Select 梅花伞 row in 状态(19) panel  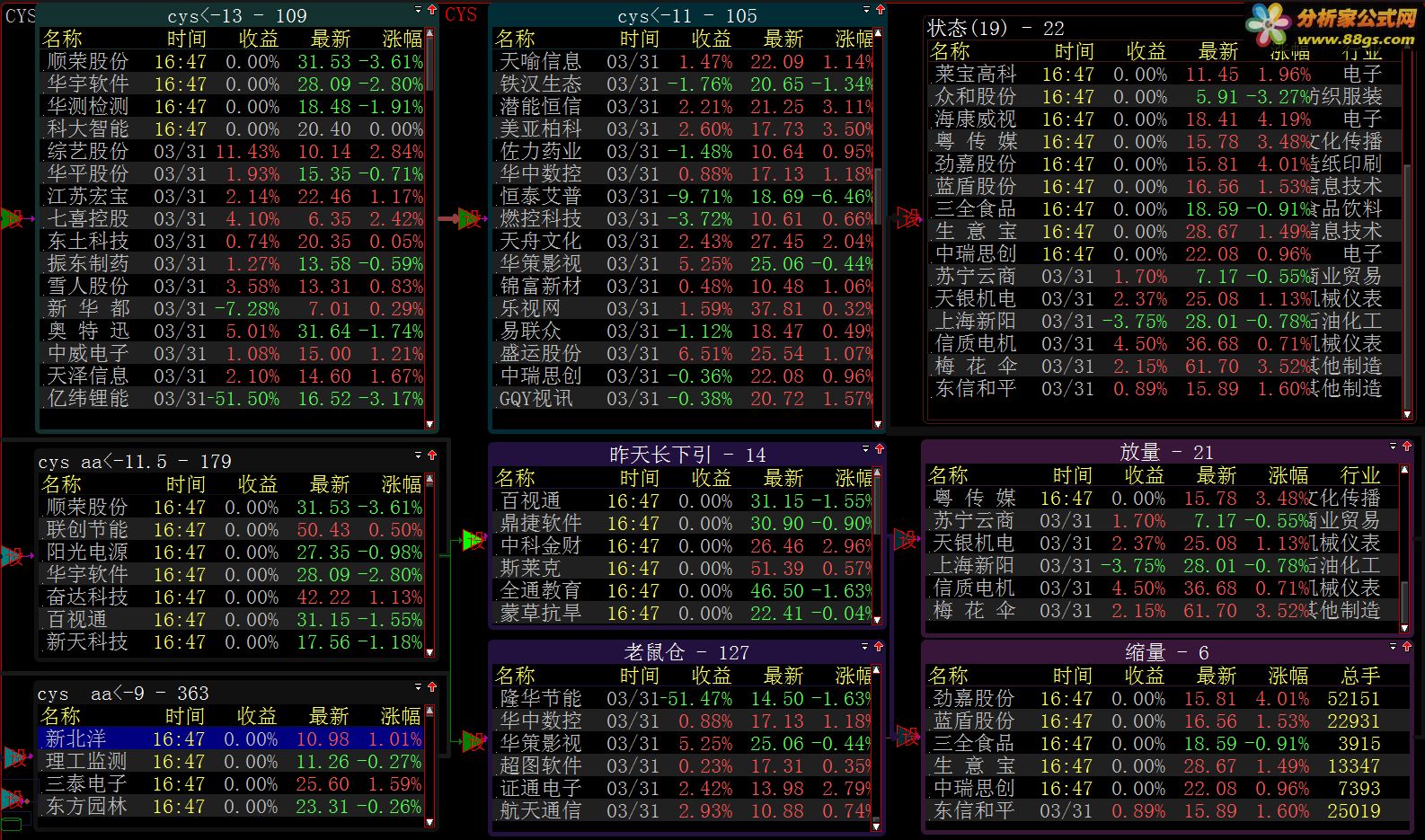[1164, 366]
